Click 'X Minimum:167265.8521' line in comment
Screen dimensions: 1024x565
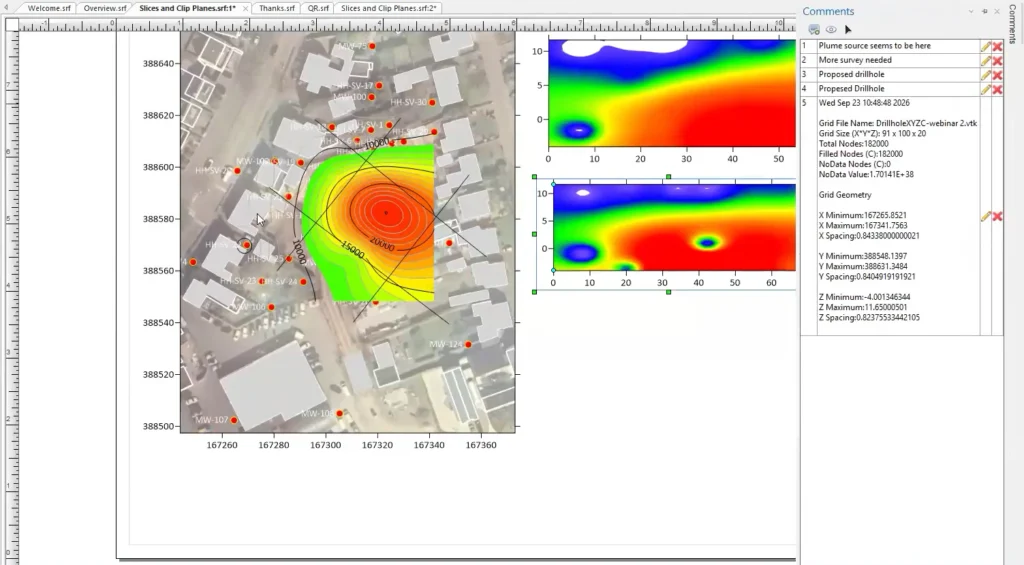pos(862,215)
